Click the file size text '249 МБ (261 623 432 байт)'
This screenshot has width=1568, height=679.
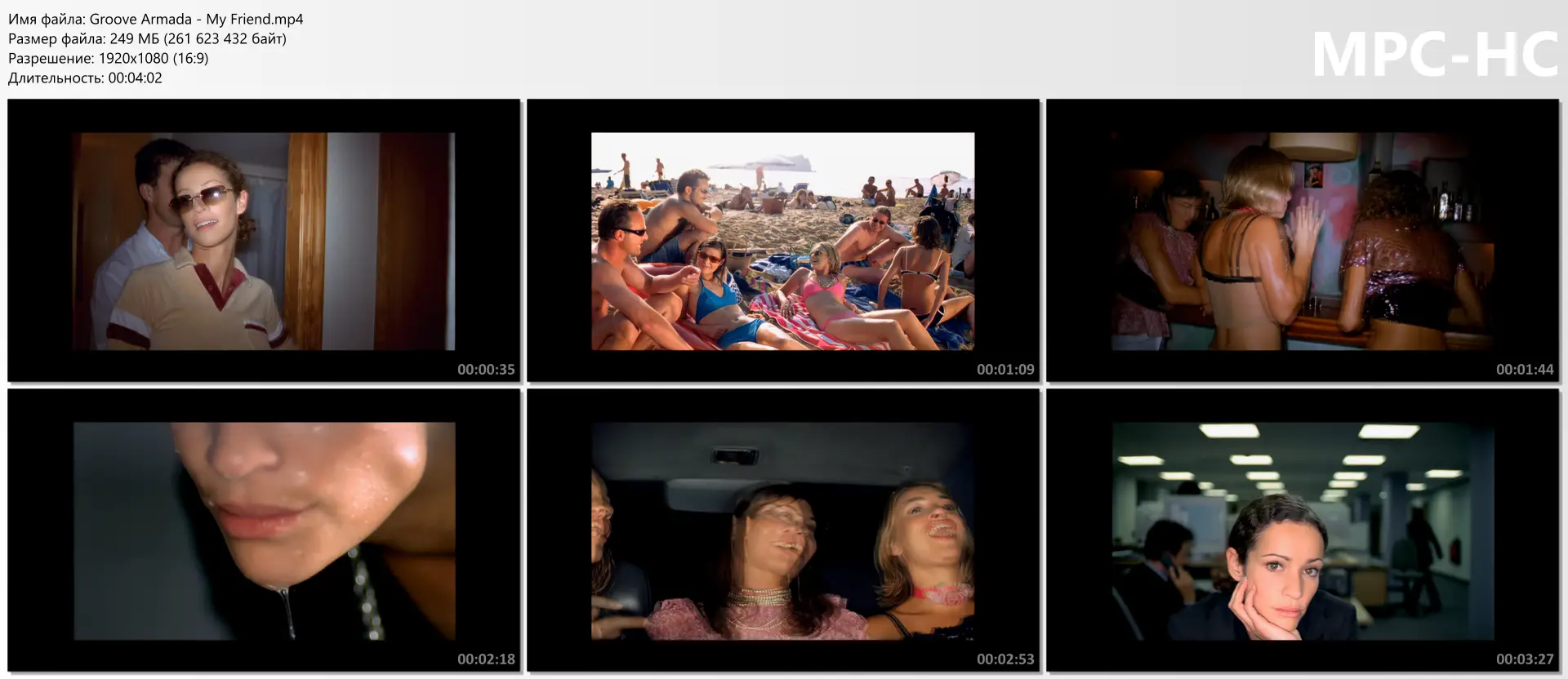pyautogui.click(x=198, y=38)
